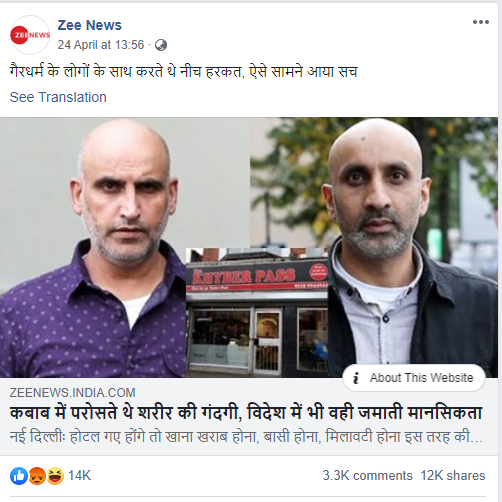Image resolution: width=502 pixels, height=502 pixels.
Task: Click the Like reaction icon
Action: point(19,476)
